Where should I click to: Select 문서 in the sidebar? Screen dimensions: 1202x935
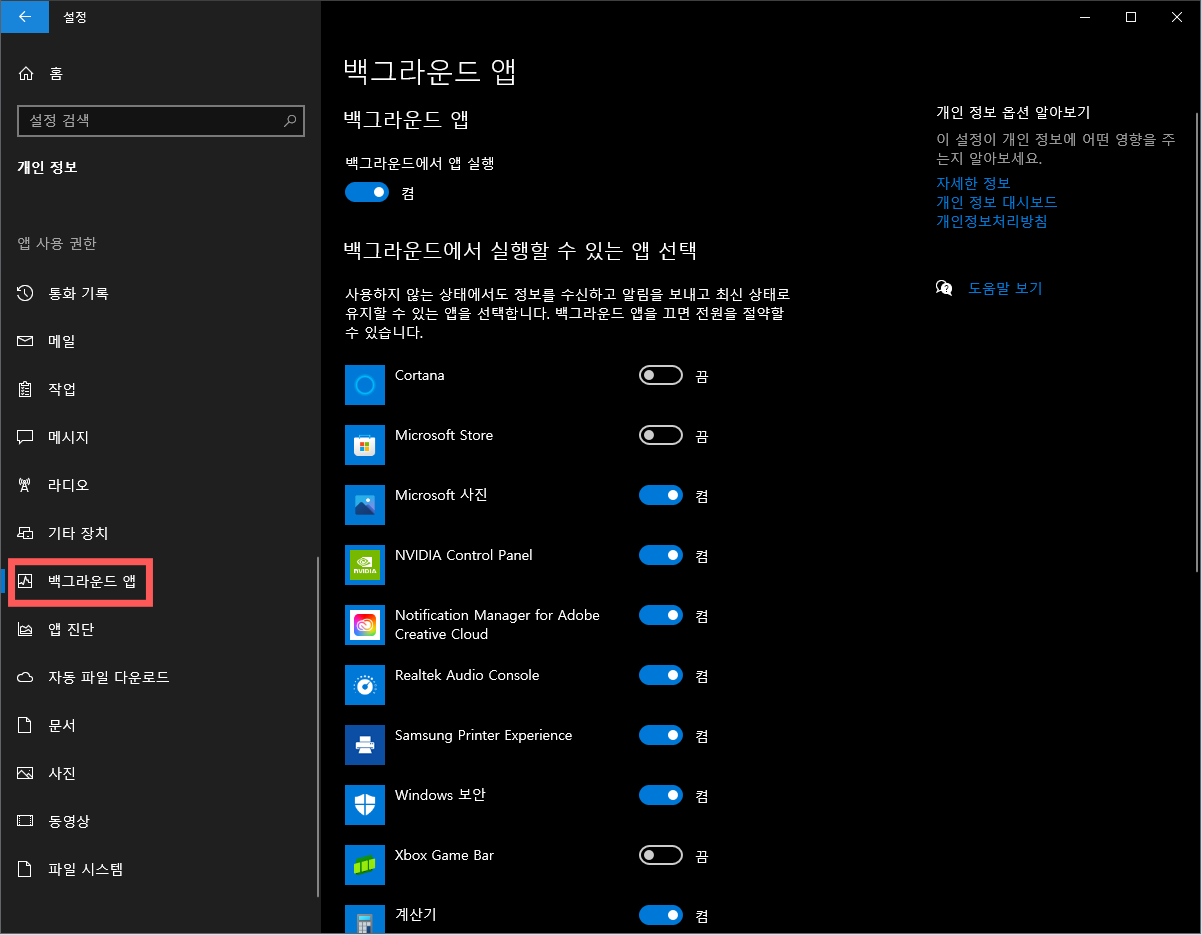click(x=160, y=725)
